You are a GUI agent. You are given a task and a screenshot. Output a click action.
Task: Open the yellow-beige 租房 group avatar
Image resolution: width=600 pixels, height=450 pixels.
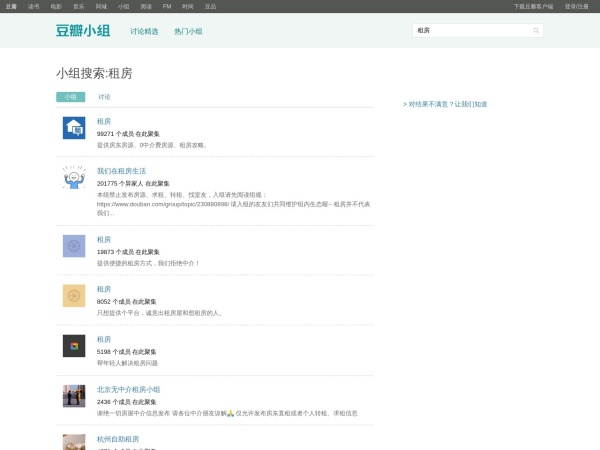point(74,295)
